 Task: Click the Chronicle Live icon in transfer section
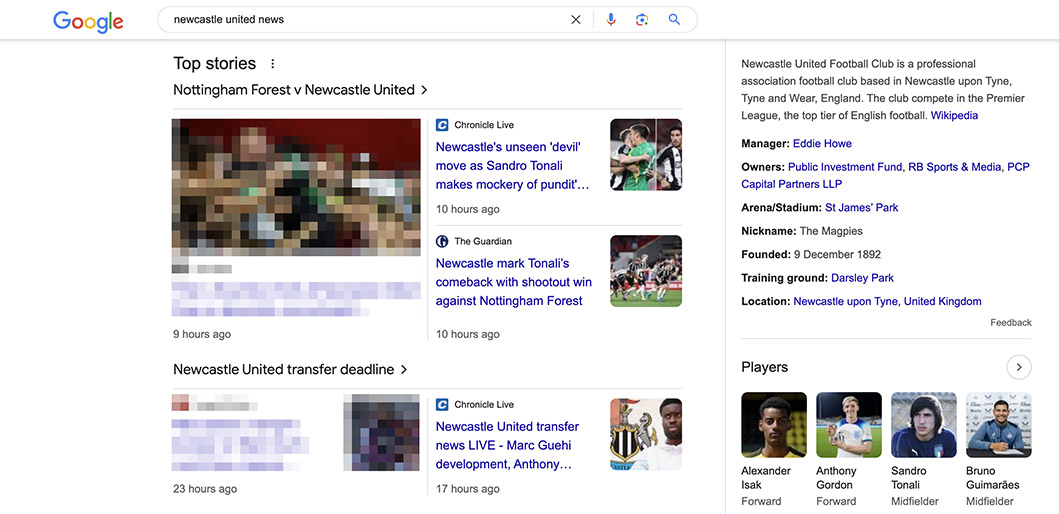pos(442,405)
